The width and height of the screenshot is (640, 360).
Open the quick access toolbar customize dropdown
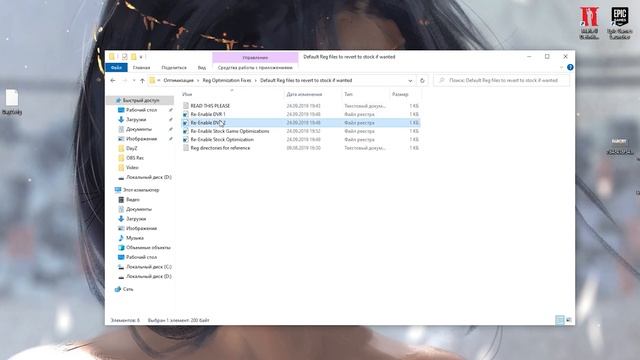[x=141, y=57]
